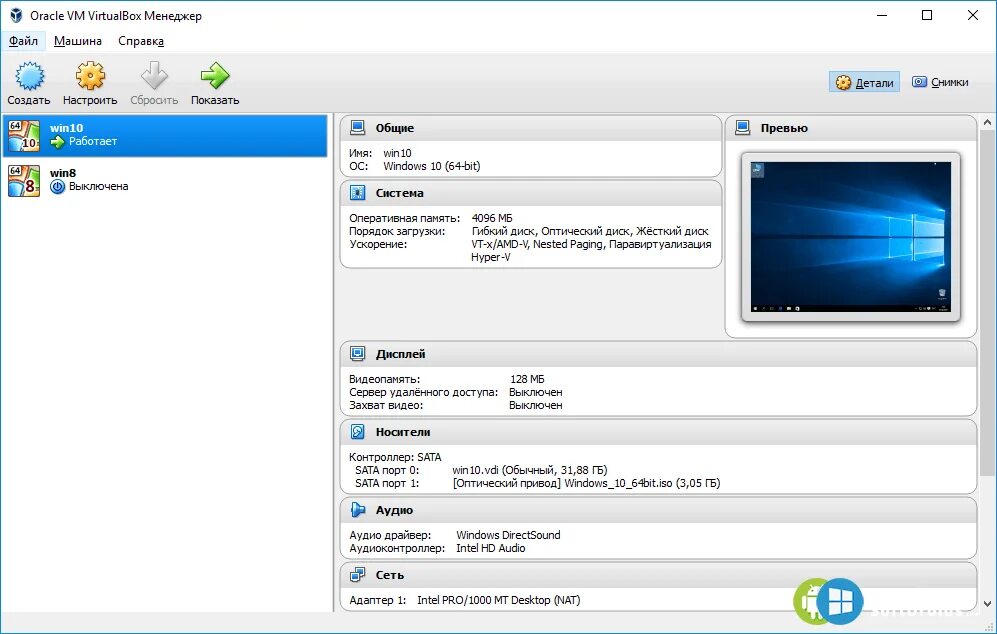Screen dimensions: 997x634
Task: Open the Дисплей section header
Action: [659, 354]
